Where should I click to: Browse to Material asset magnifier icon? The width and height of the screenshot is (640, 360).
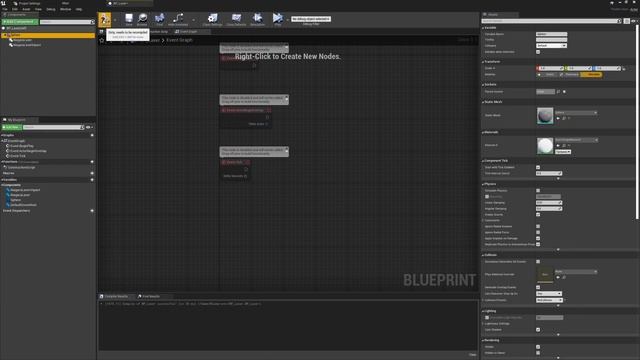[x=564, y=146]
